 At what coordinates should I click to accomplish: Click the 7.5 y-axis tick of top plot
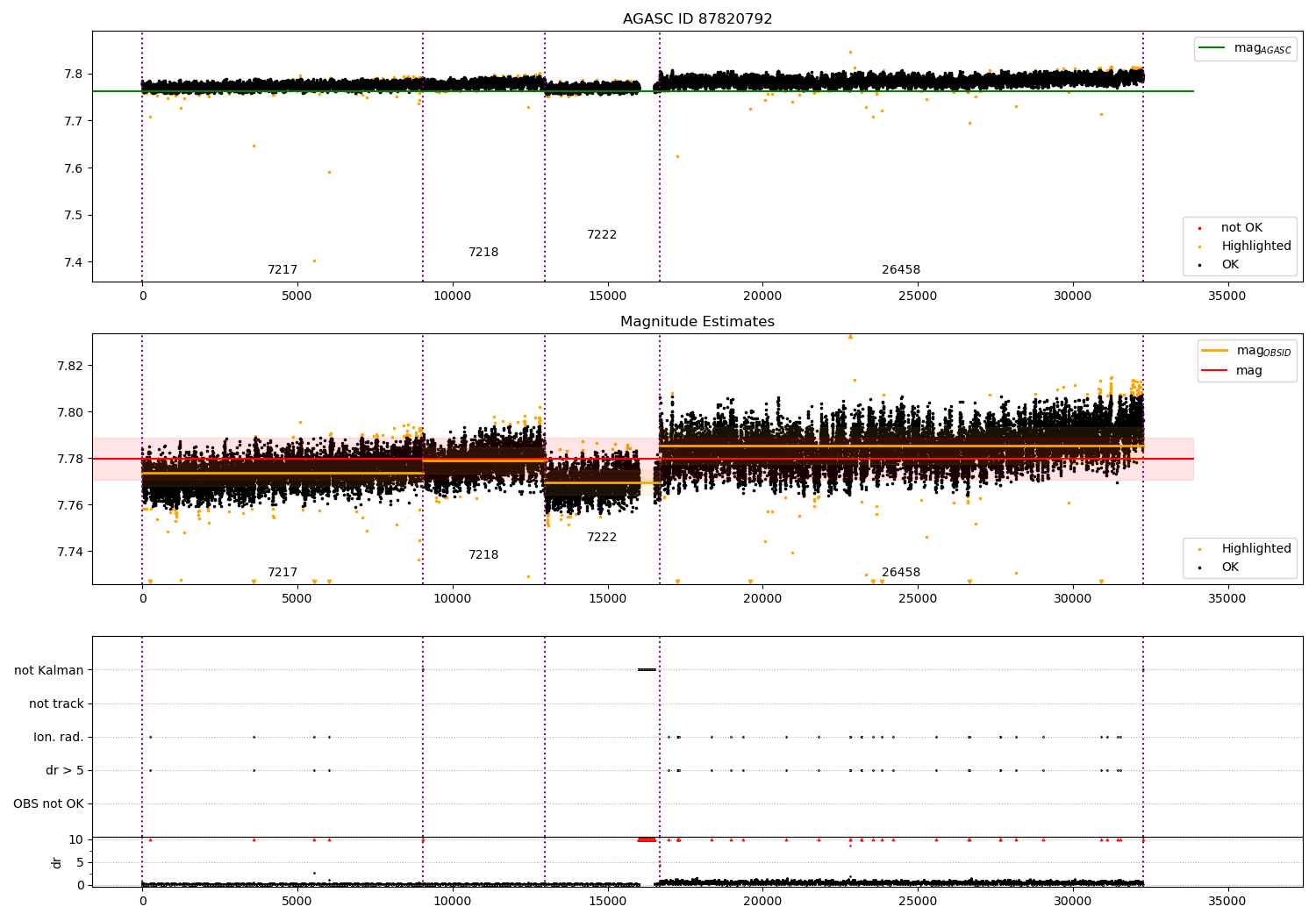[x=74, y=216]
